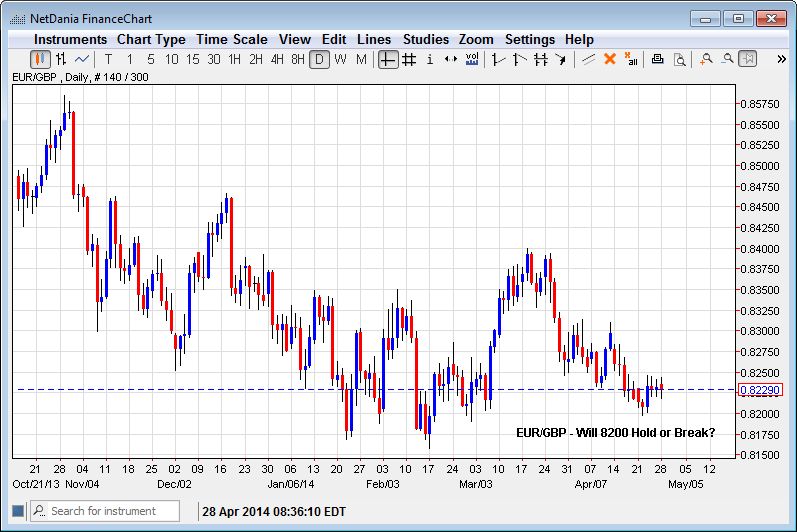Click the 0.85750 price axis label
Screen dimensions: 797x532
click(760, 104)
